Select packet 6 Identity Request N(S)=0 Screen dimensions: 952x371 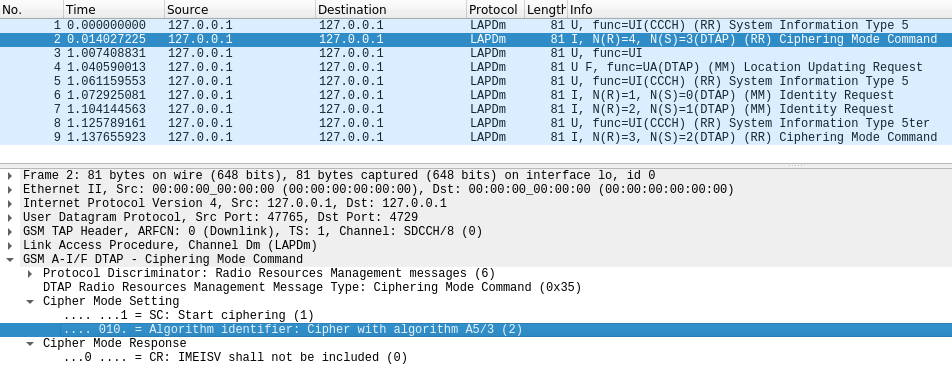[x=476, y=95]
